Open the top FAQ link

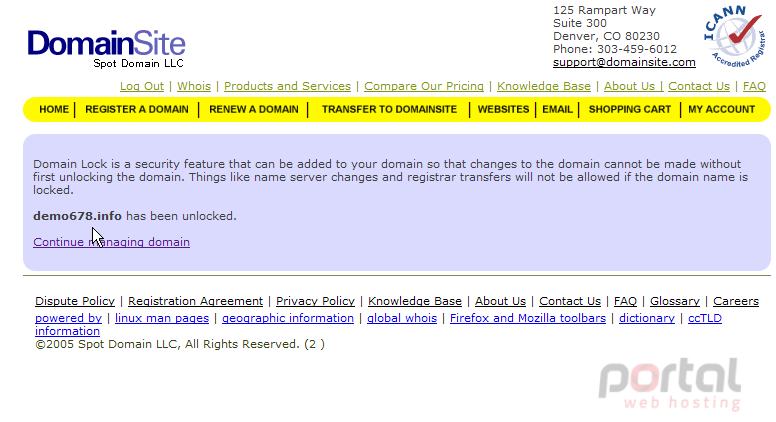click(754, 86)
